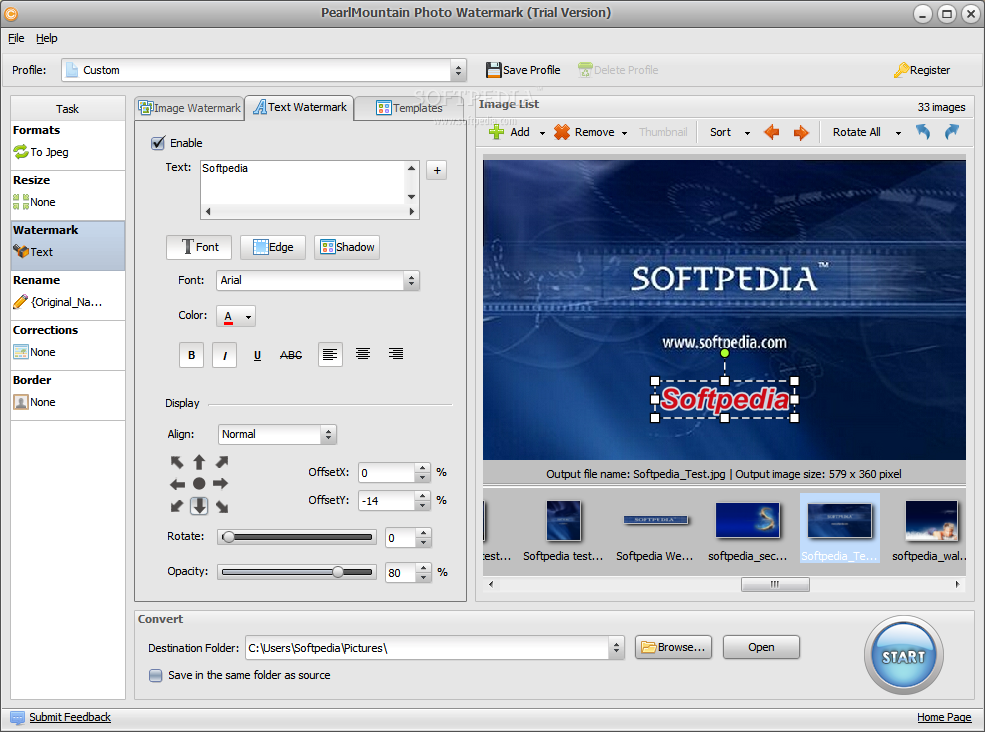Toggle the Enable watermark checkbox
This screenshot has height=732, width=985.
coord(158,143)
